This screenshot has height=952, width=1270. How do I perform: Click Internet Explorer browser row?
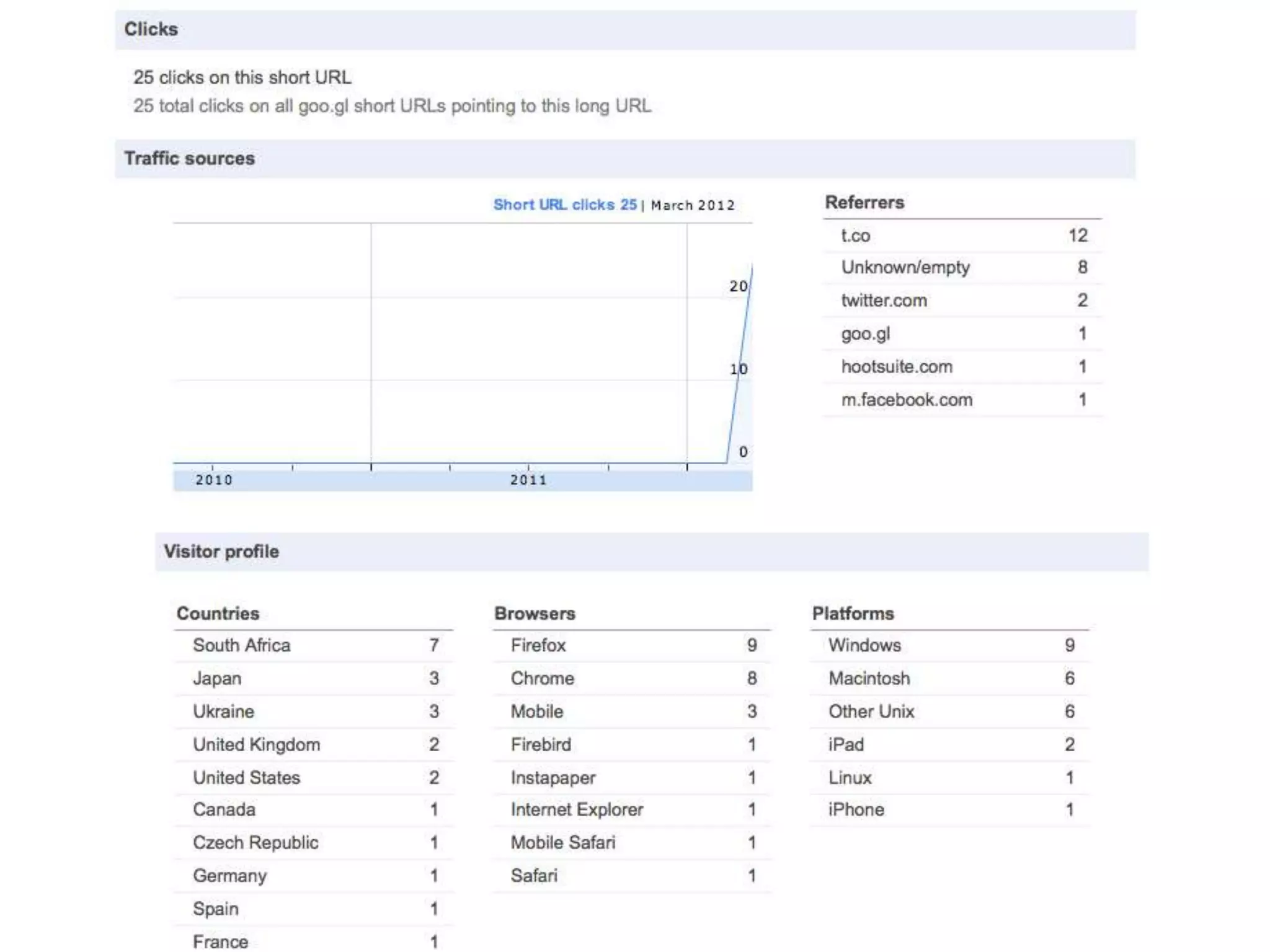coord(577,809)
